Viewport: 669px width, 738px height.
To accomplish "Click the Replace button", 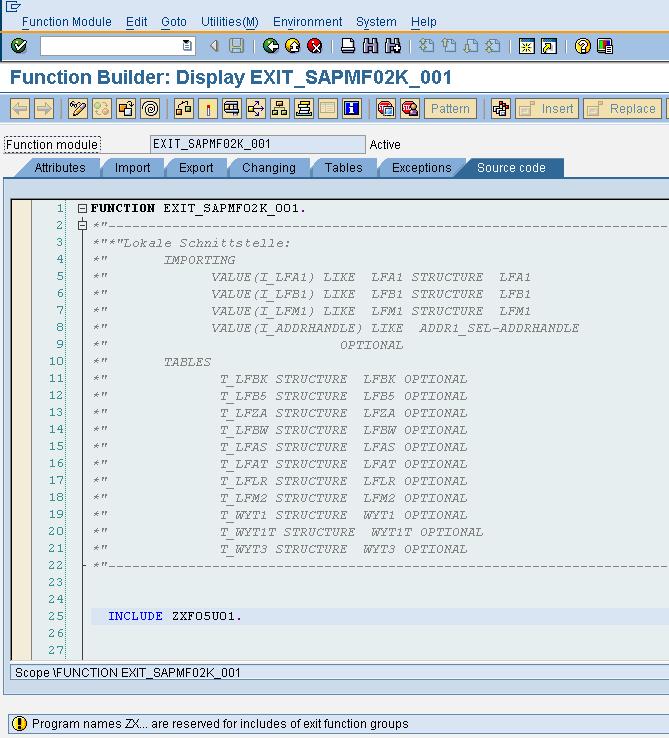I will [622, 109].
